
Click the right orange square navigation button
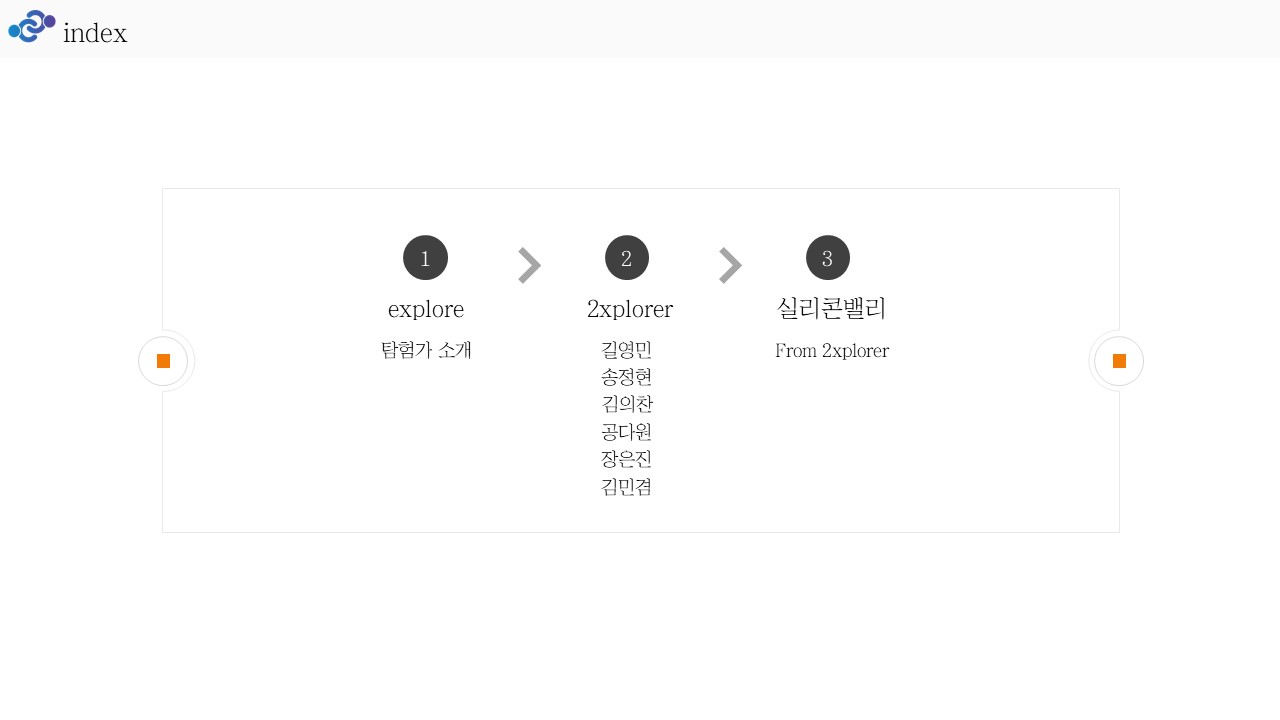[x=1119, y=361]
